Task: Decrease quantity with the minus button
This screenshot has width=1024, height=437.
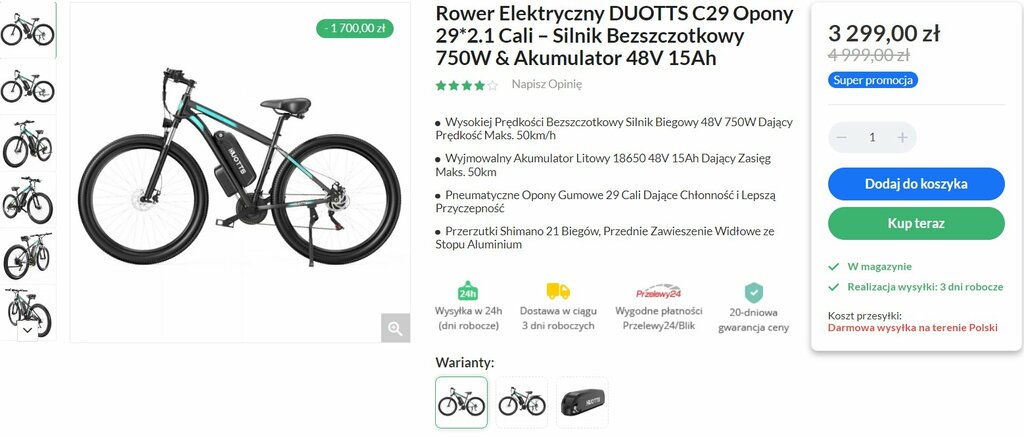Action: pos(842,137)
